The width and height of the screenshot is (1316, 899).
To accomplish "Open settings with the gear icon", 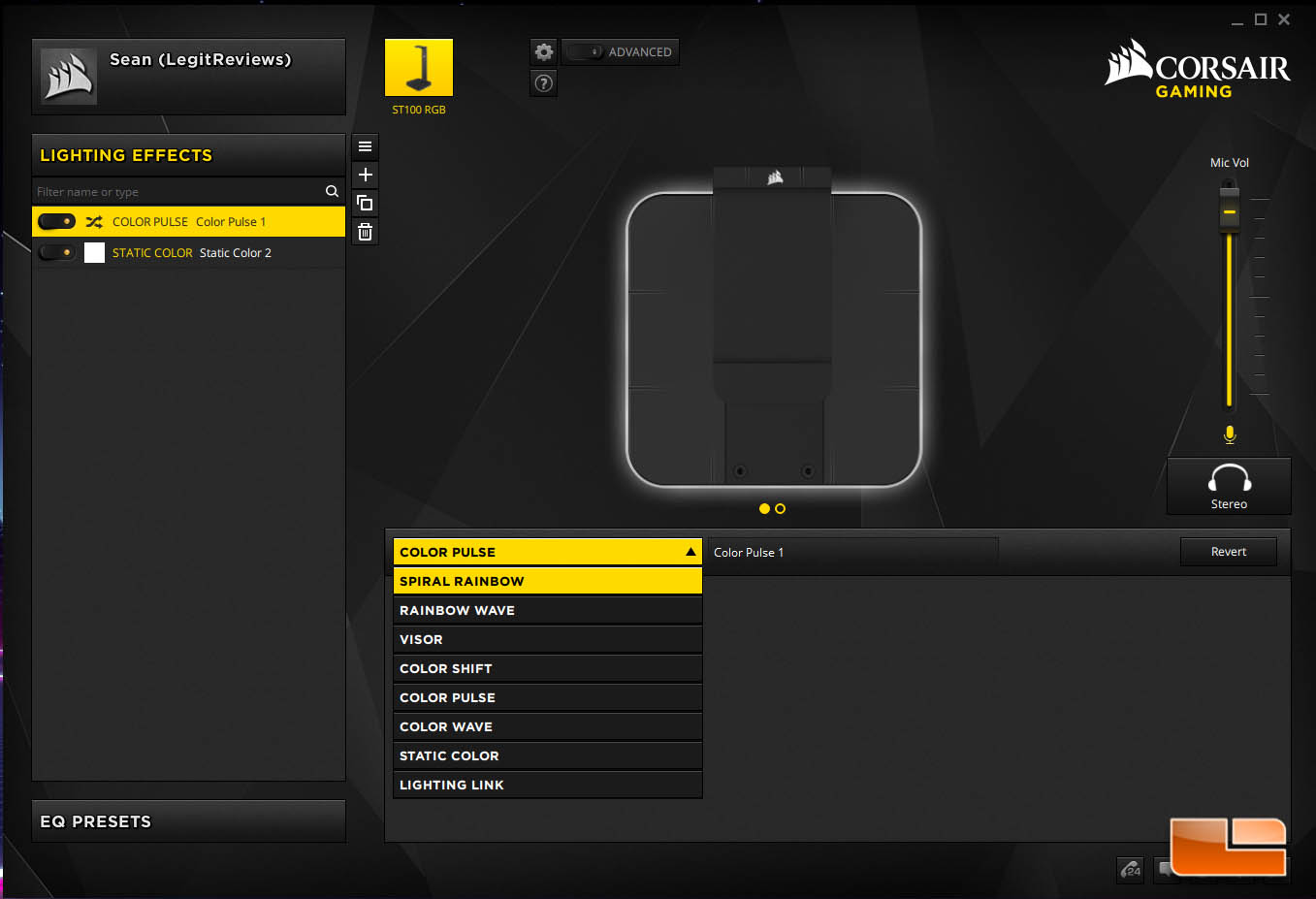I will pyautogui.click(x=544, y=52).
